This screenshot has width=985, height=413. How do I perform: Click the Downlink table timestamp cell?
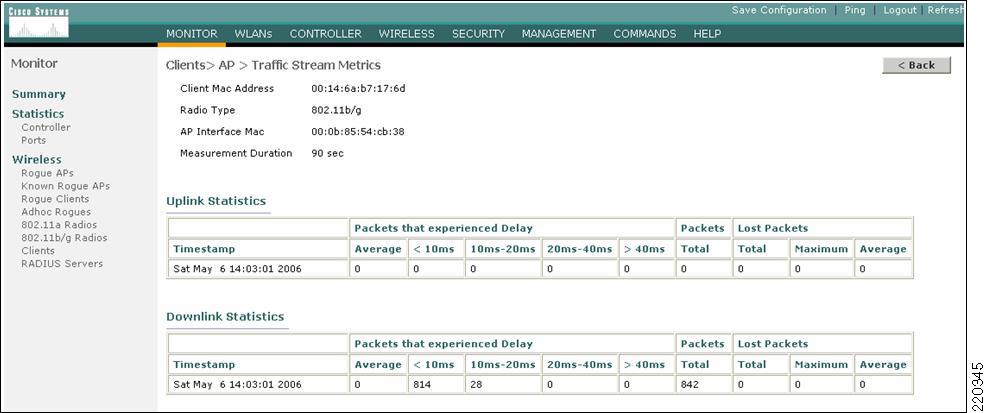pyautogui.click(x=258, y=385)
